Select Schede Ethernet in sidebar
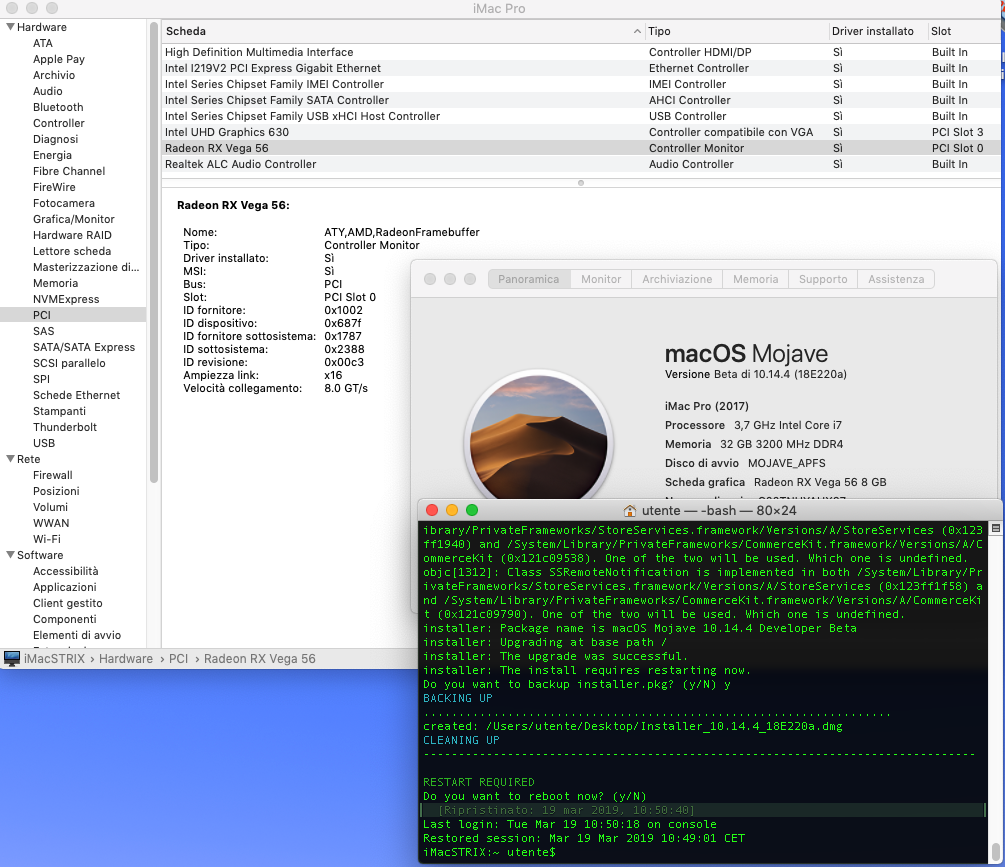Image resolution: width=1005 pixels, height=867 pixels. (x=76, y=395)
